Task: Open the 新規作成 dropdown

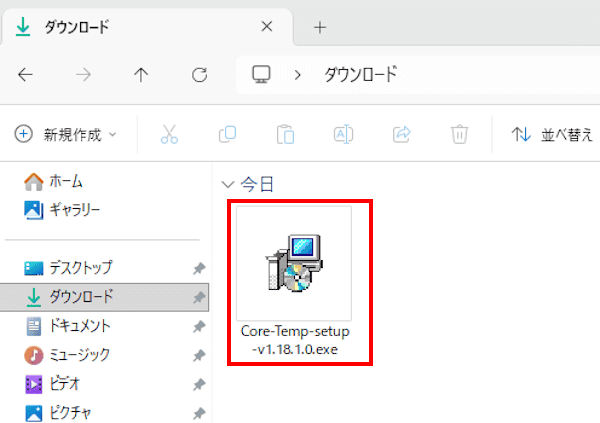Action: click(66, 134)
